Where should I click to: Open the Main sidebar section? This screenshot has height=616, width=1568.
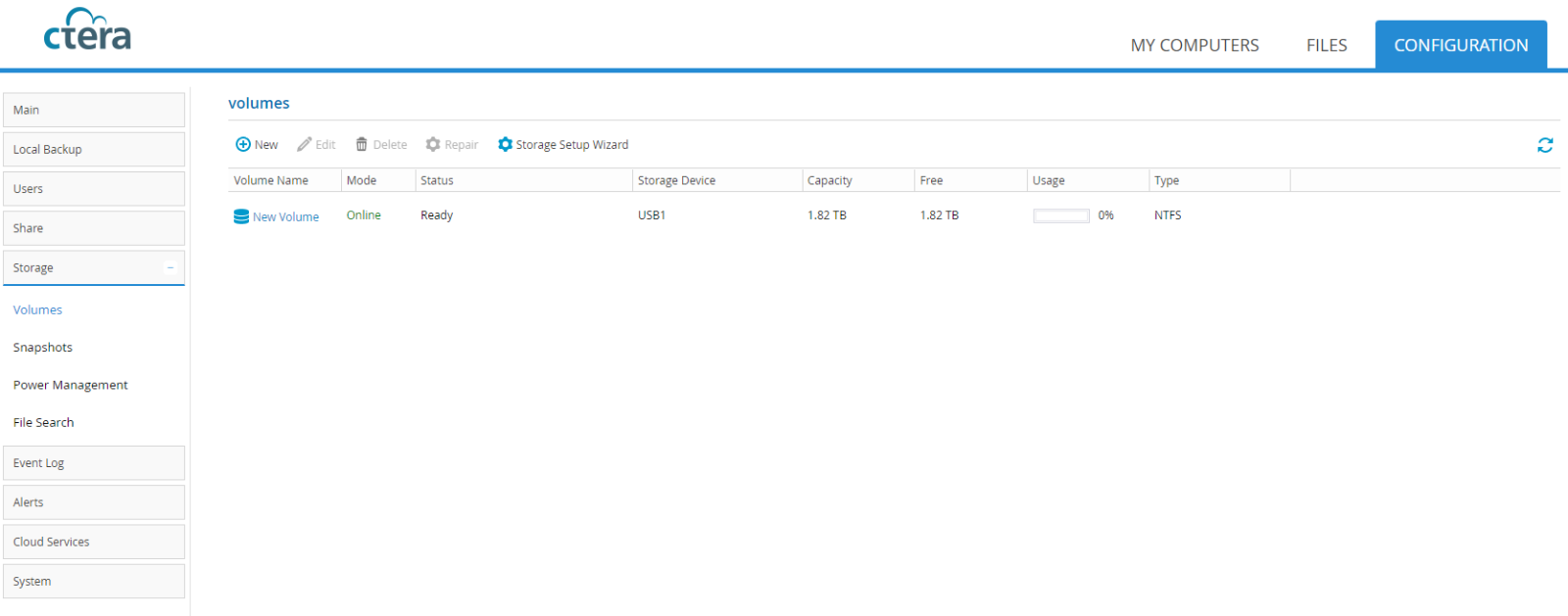point(94,110)
